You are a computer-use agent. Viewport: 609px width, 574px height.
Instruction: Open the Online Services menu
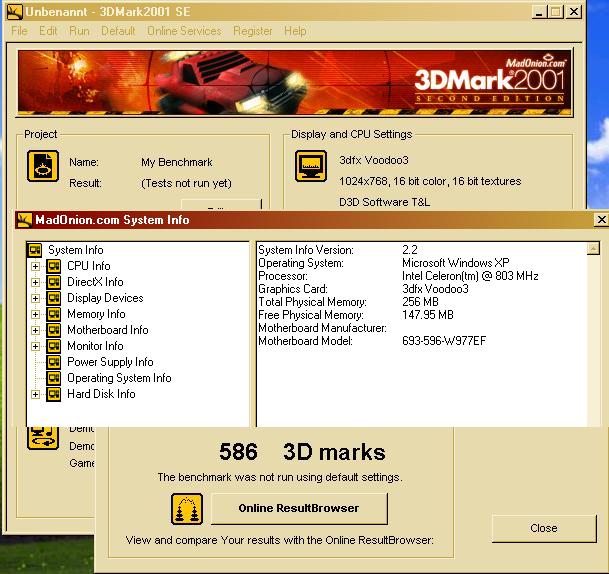[184, 31]
